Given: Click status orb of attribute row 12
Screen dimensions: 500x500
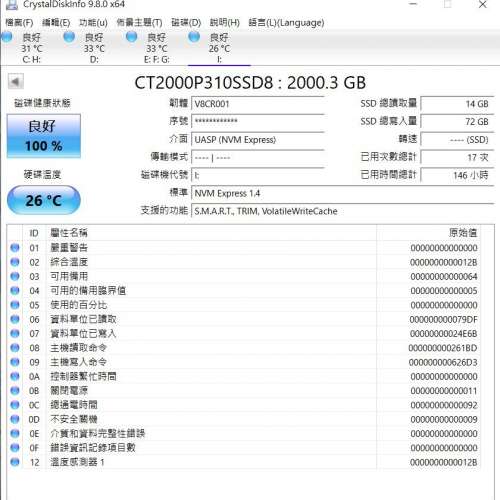Looking at the screenshot, I should click(15, 462).
